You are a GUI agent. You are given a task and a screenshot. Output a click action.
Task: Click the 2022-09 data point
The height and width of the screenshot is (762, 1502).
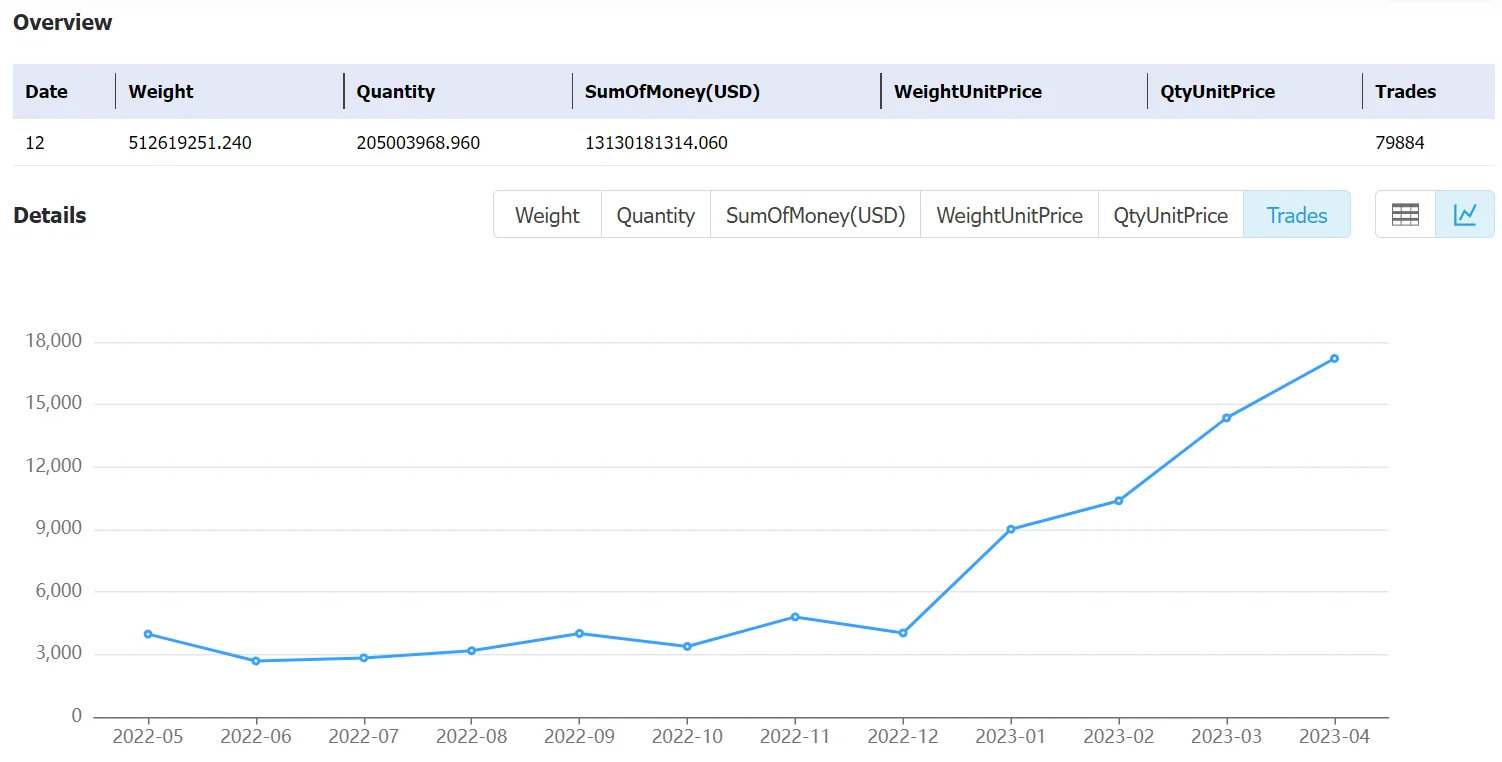pyautogui.click(x=579, y=633)
